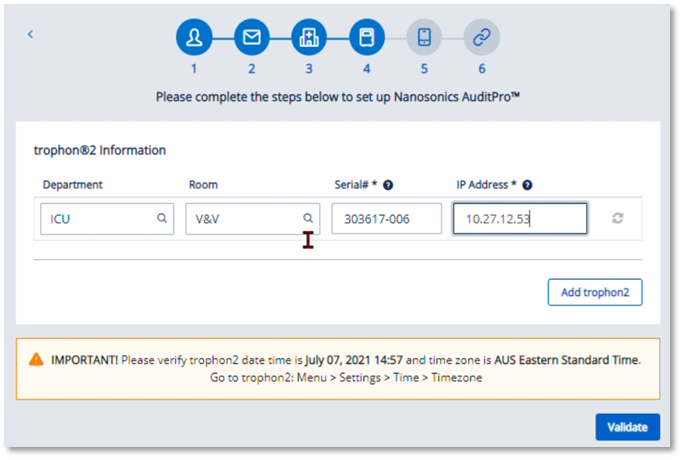Click the IP Address help question mark icon
The image size is (683, 460).
tap(527, 185)
